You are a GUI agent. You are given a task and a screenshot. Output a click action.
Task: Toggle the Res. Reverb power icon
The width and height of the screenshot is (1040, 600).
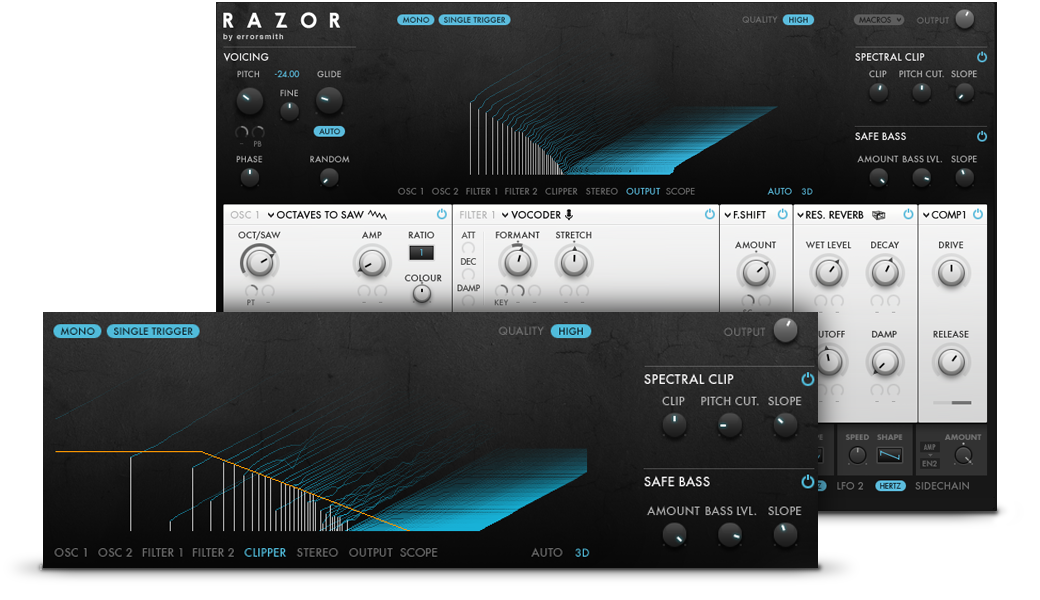[908, 214]
